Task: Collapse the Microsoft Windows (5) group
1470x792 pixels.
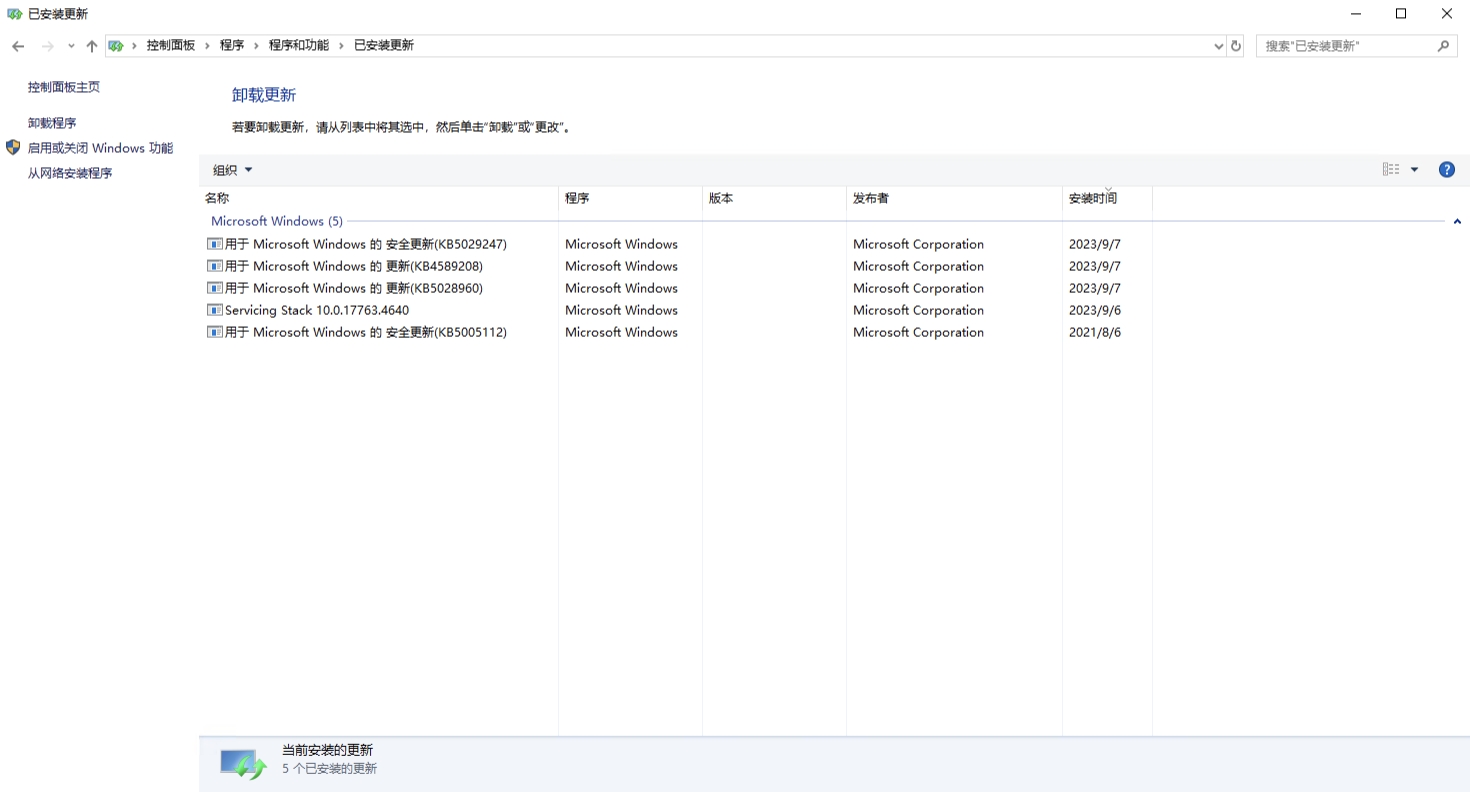Action: tap(1457, 221)
